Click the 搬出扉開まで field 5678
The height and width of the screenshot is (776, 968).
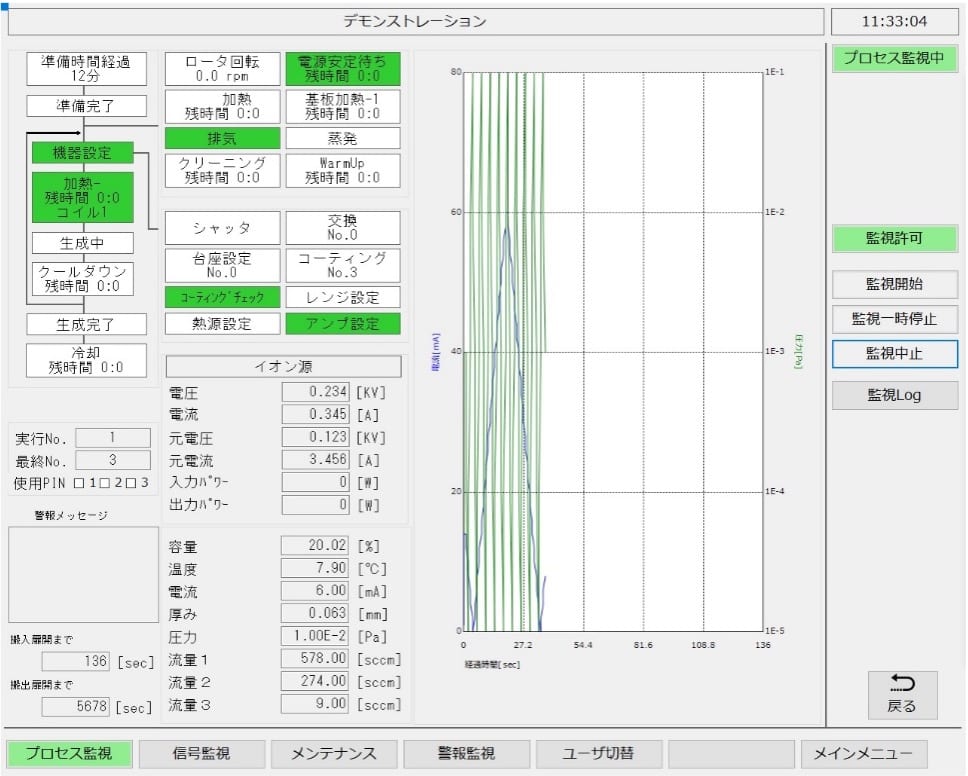[x=76, y=707]
